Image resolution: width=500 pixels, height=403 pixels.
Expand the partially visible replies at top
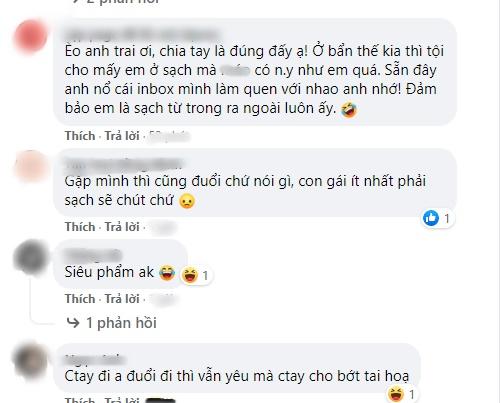115,2
